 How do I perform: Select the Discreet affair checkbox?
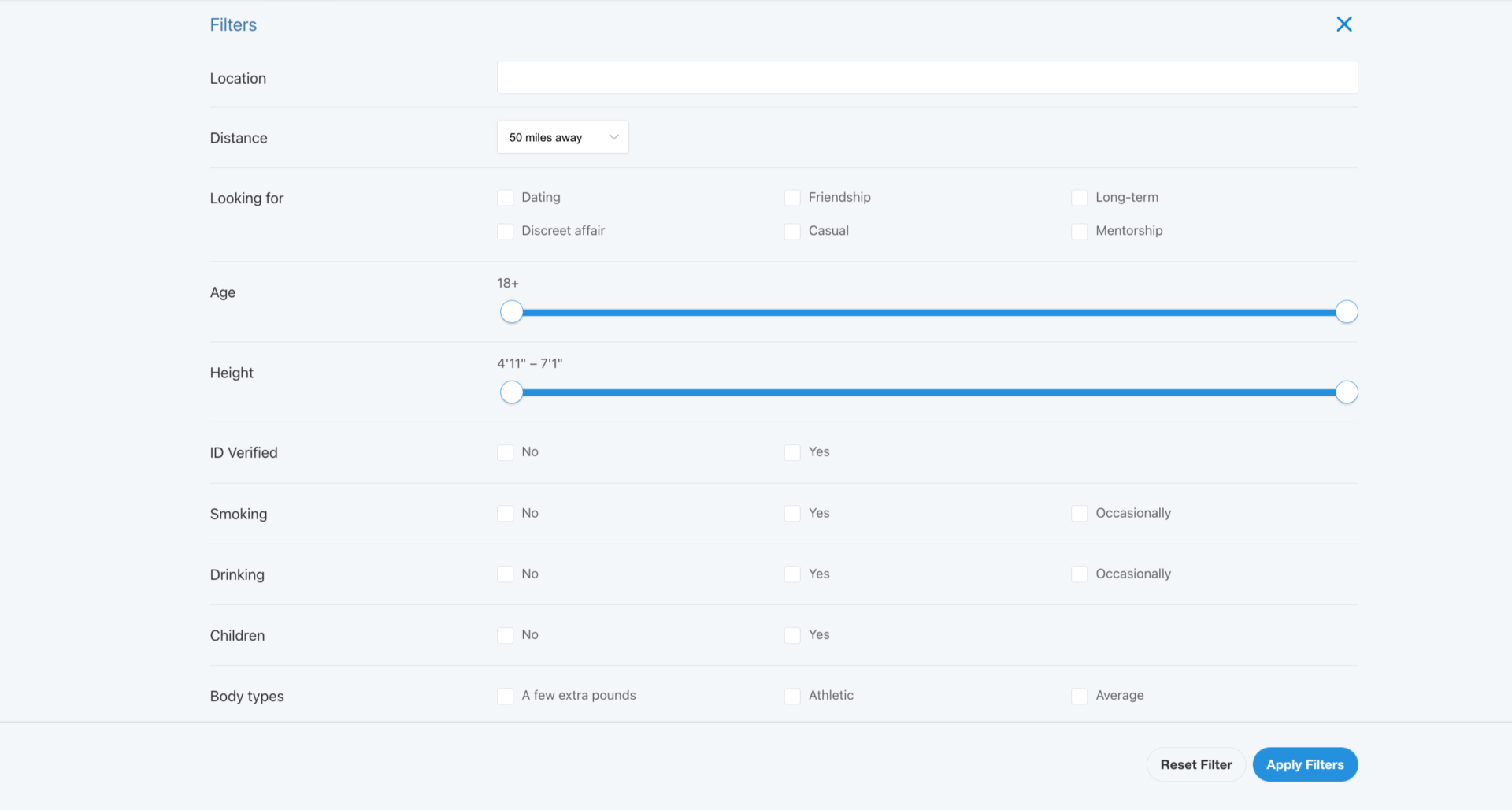coord(506,232)
